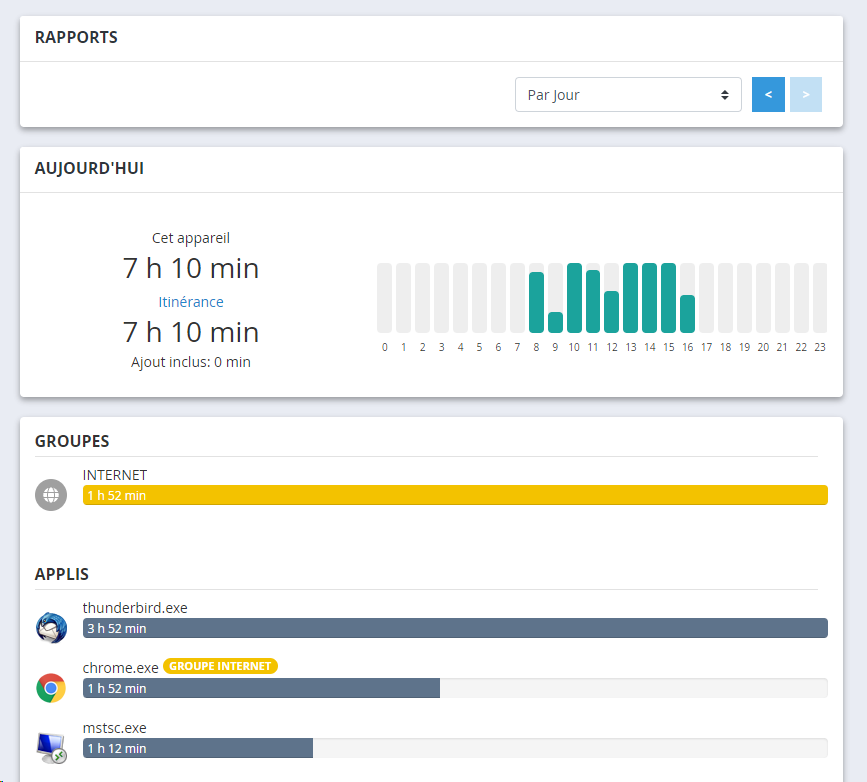Click the GROUPE INTERNET badge next to chrome.exe
867x782 pixels.
pyautogui.click(x=221, y=666)
